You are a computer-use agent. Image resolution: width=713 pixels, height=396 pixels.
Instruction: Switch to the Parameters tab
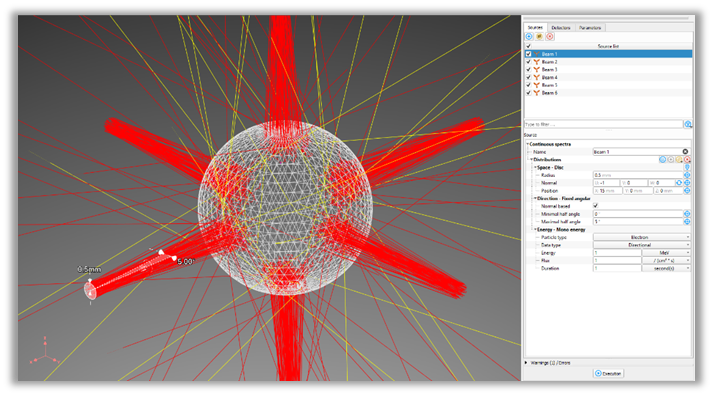pyautogui.click(x=590, y=28)
